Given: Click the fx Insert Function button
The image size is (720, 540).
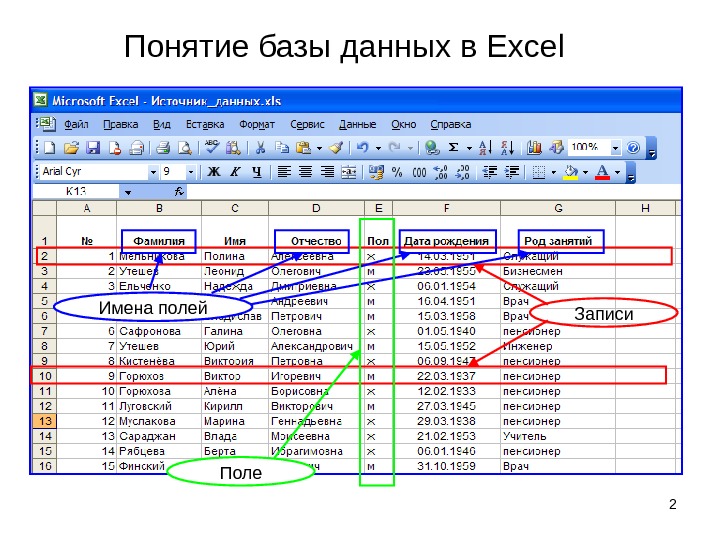Looking at the screenshot, I should pos(179,191).
